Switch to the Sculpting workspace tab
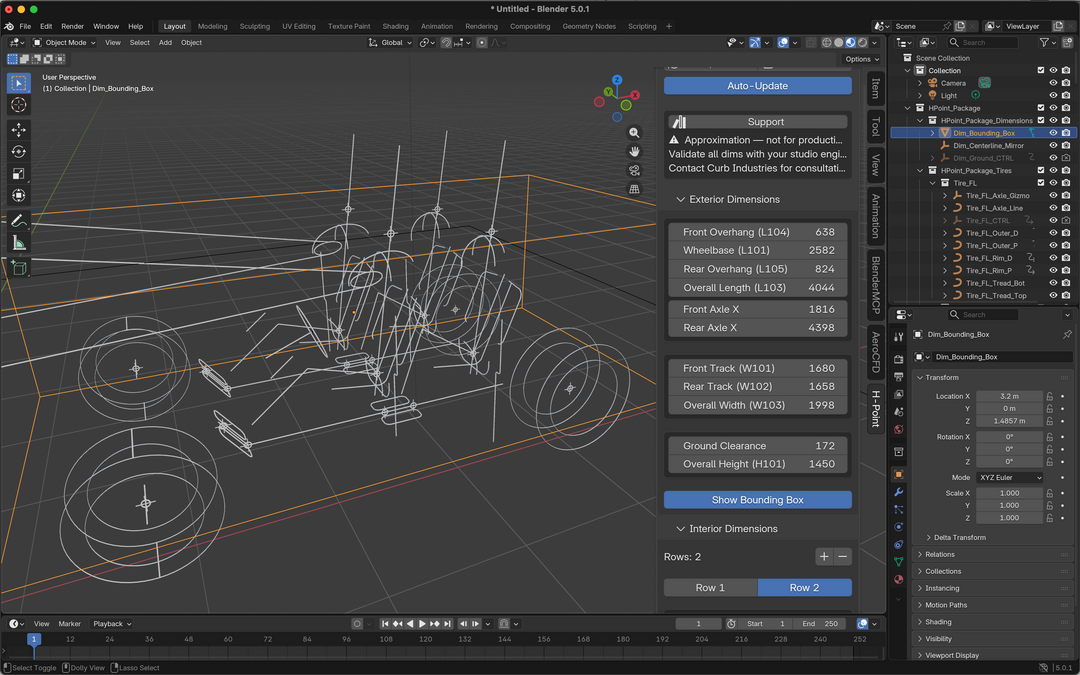 tap(255, 26)
